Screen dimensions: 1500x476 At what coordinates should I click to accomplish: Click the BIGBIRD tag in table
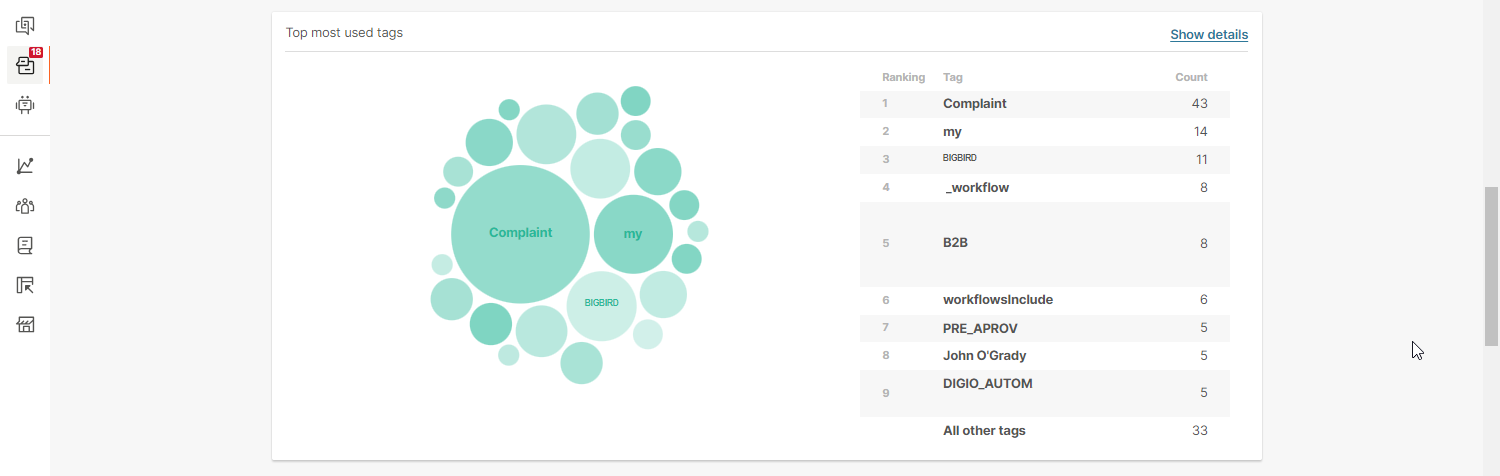tap(960, 158)
